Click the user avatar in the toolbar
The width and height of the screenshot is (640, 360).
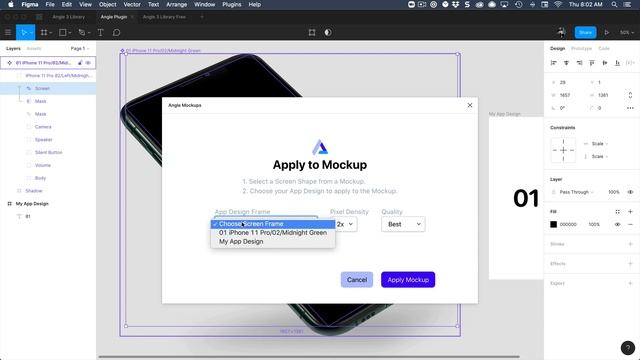(562, 32)
